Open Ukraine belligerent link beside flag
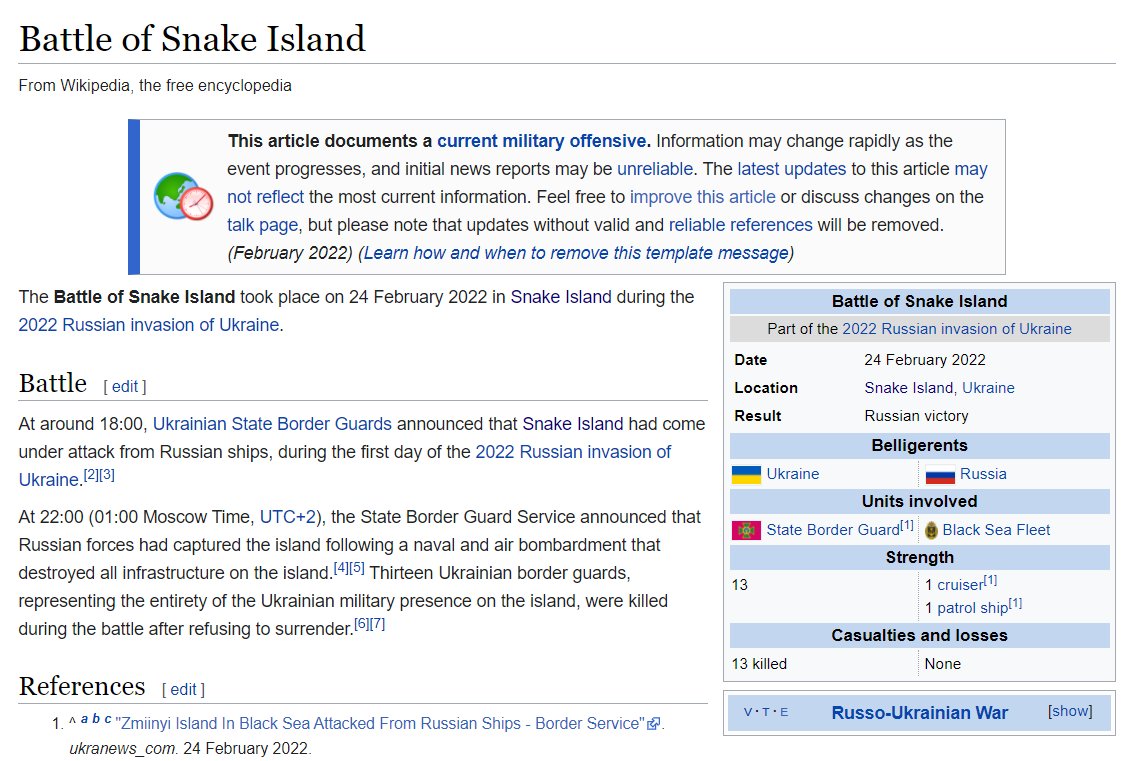The image size is (1126, 761). (x=793, y=474)
